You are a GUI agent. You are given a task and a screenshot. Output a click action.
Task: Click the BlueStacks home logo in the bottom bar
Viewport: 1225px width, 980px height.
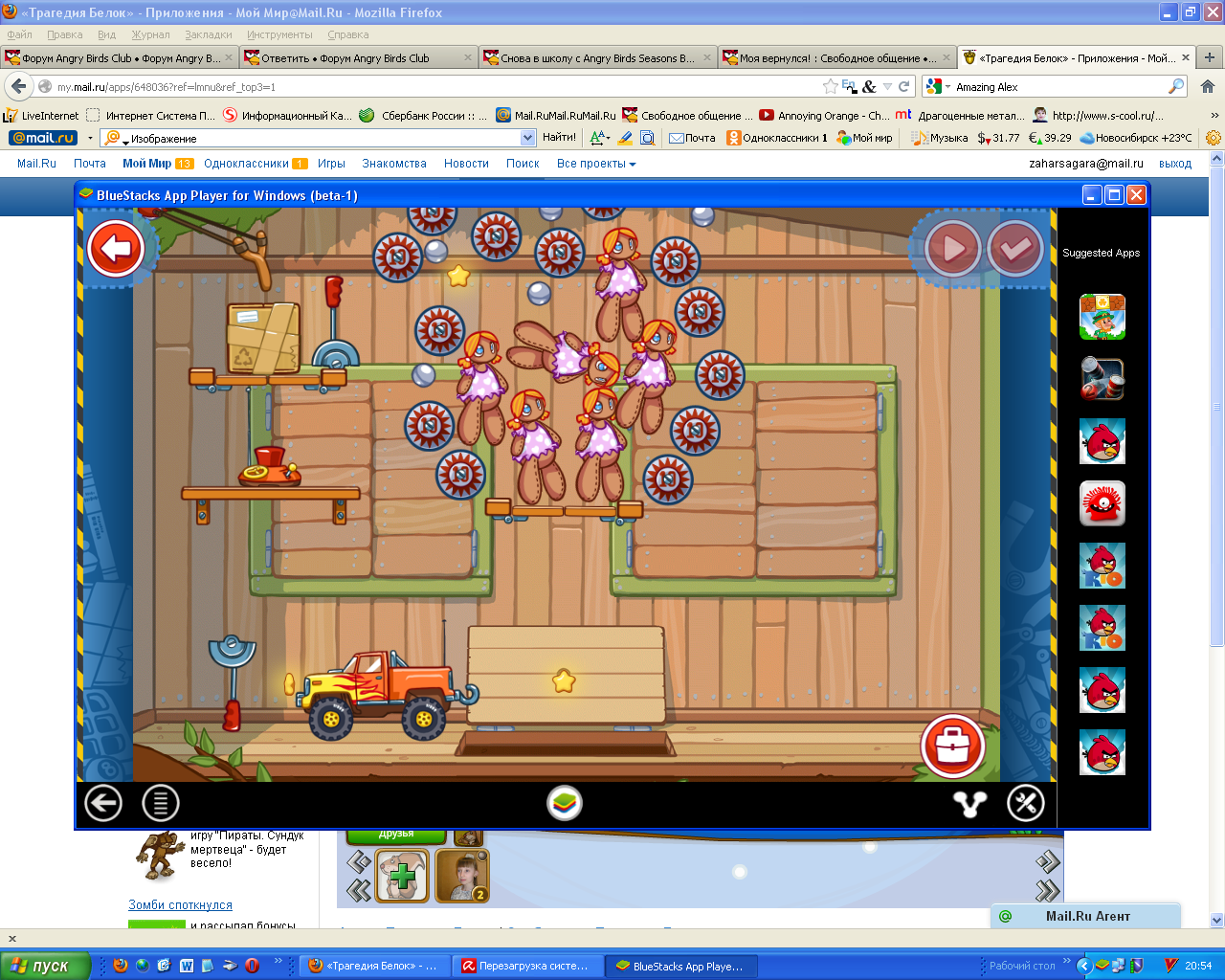565,803
